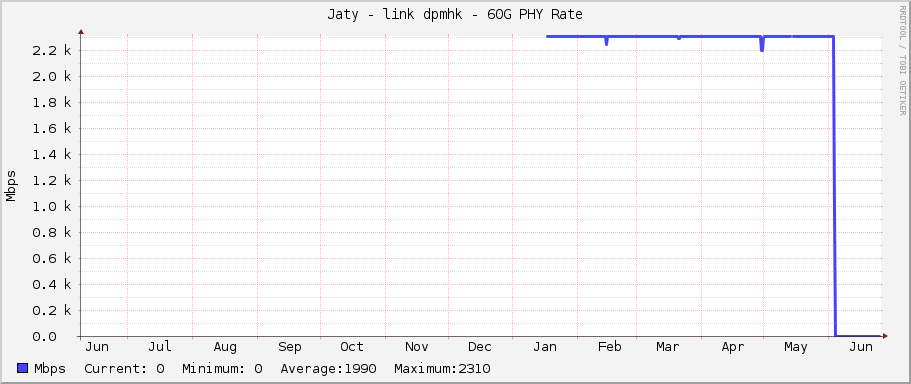Click the blue Mbps legend color swatch

pos(23,368)
